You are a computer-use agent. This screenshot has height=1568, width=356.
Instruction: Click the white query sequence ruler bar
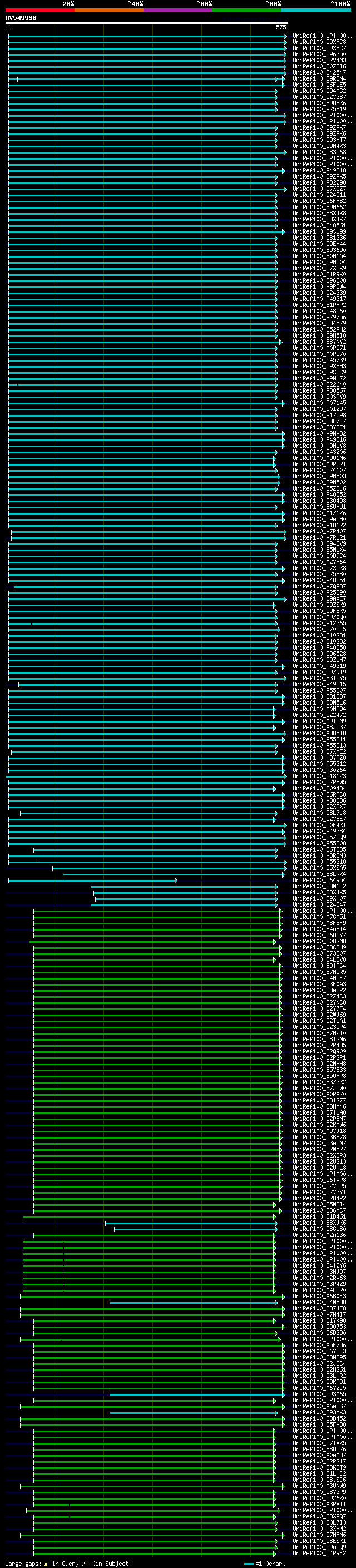click(x=147, y=23)
